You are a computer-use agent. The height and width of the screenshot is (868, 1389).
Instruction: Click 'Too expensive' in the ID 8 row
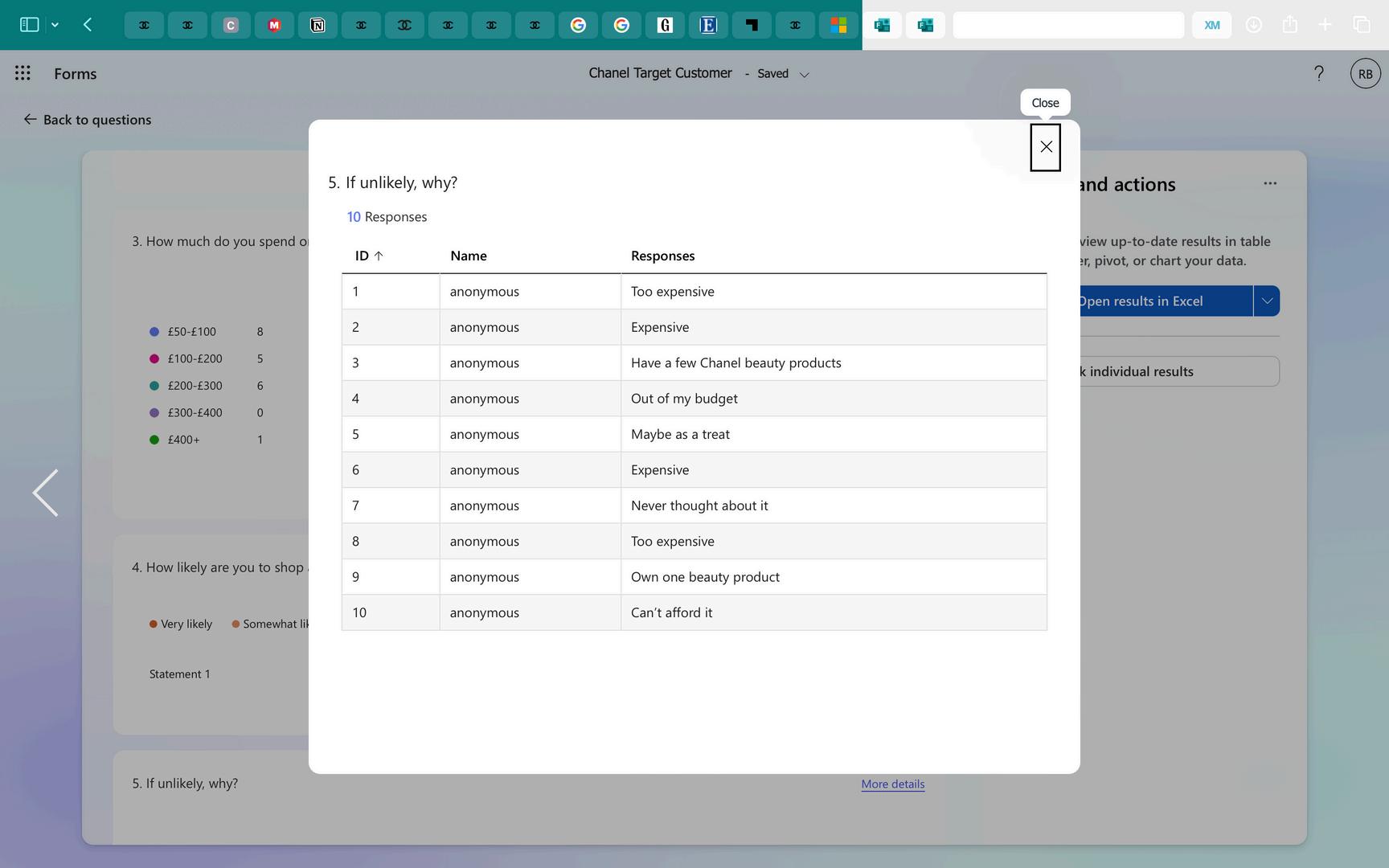[673, 541]
